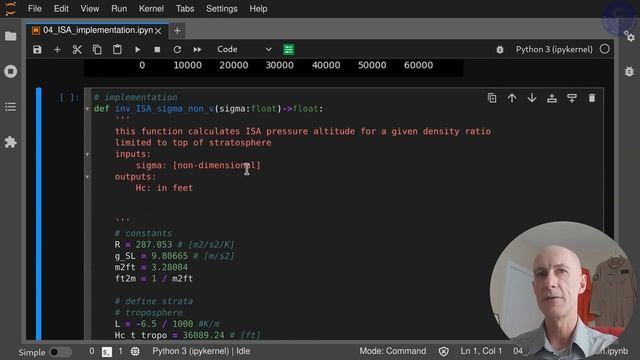The image size is (640, 360).
Task: Move the cell up
Action: (512, 98)
